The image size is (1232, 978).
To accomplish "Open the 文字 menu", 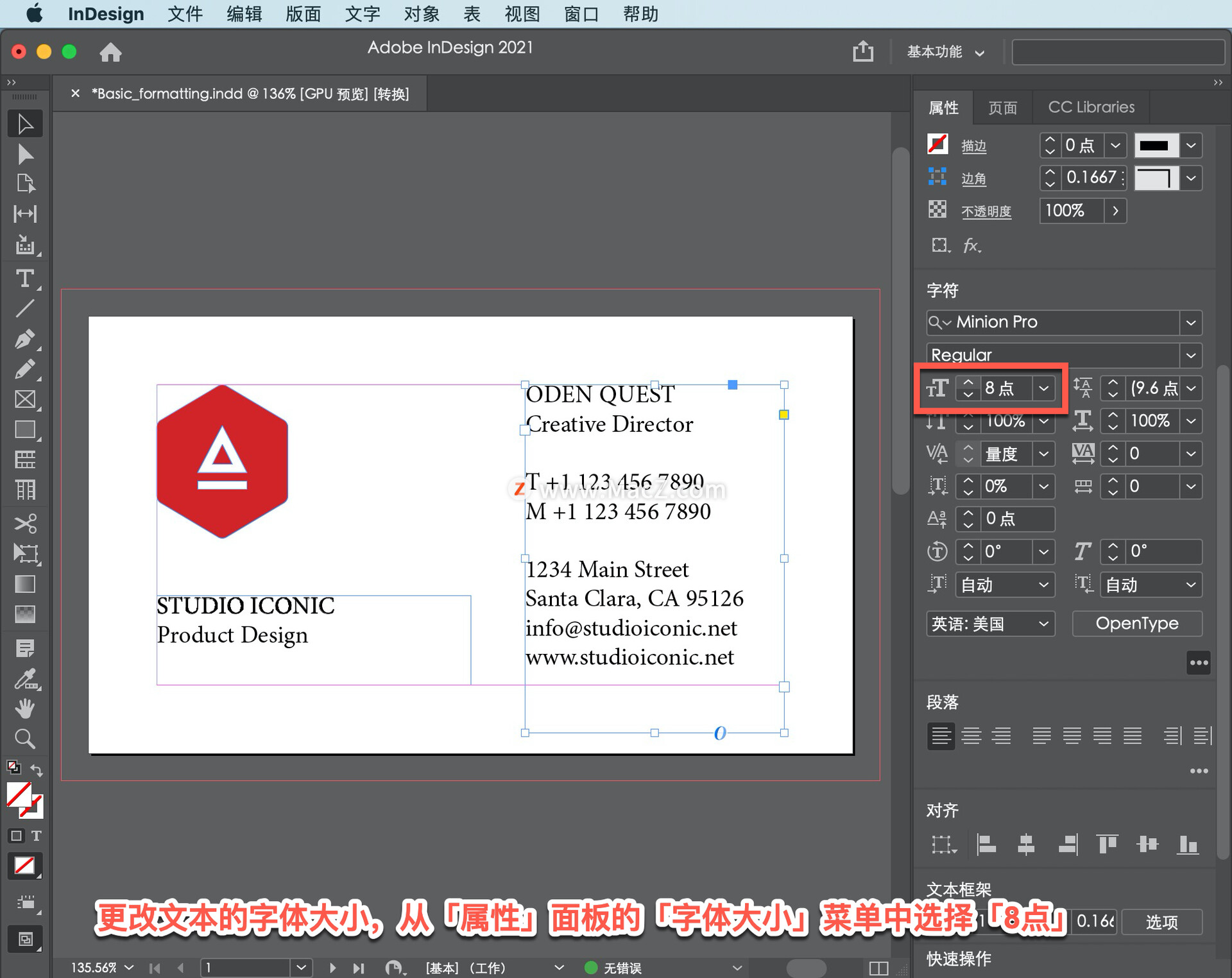I will [363, 14].
